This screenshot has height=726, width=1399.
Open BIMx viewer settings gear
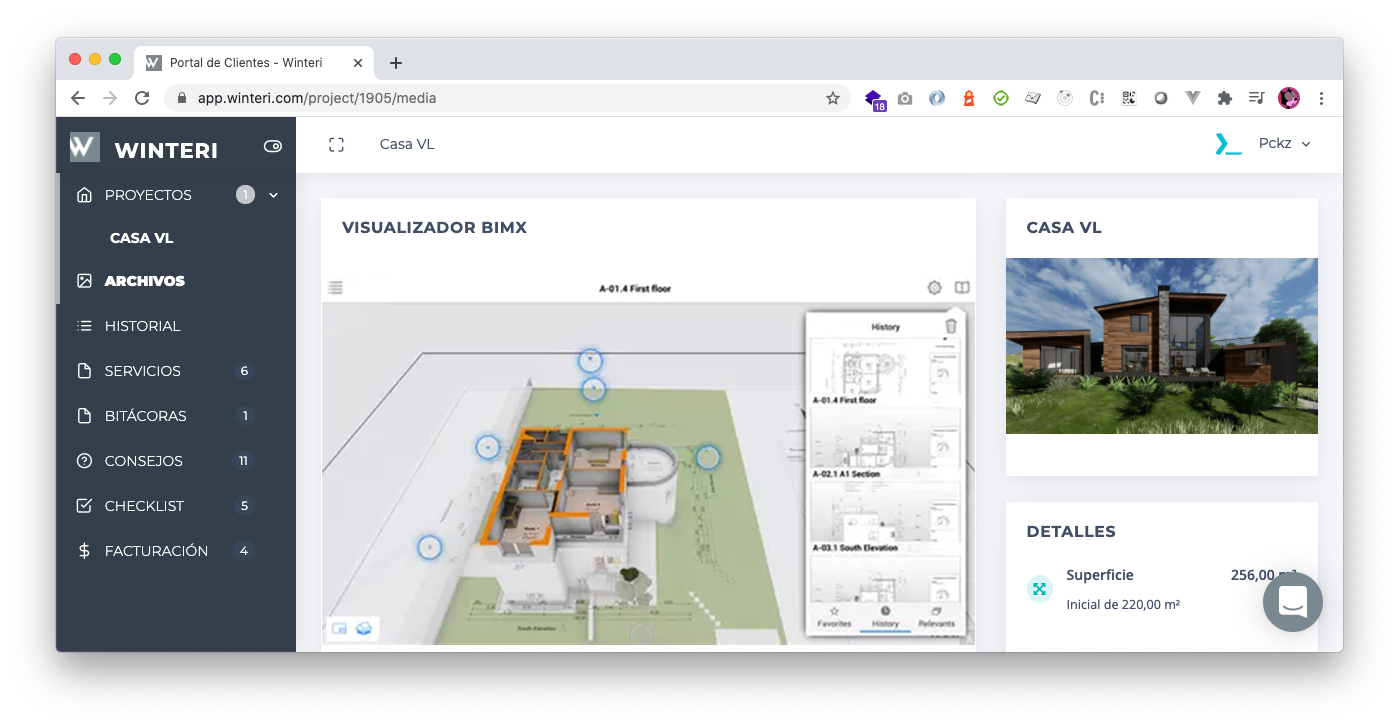pos(934,288)
